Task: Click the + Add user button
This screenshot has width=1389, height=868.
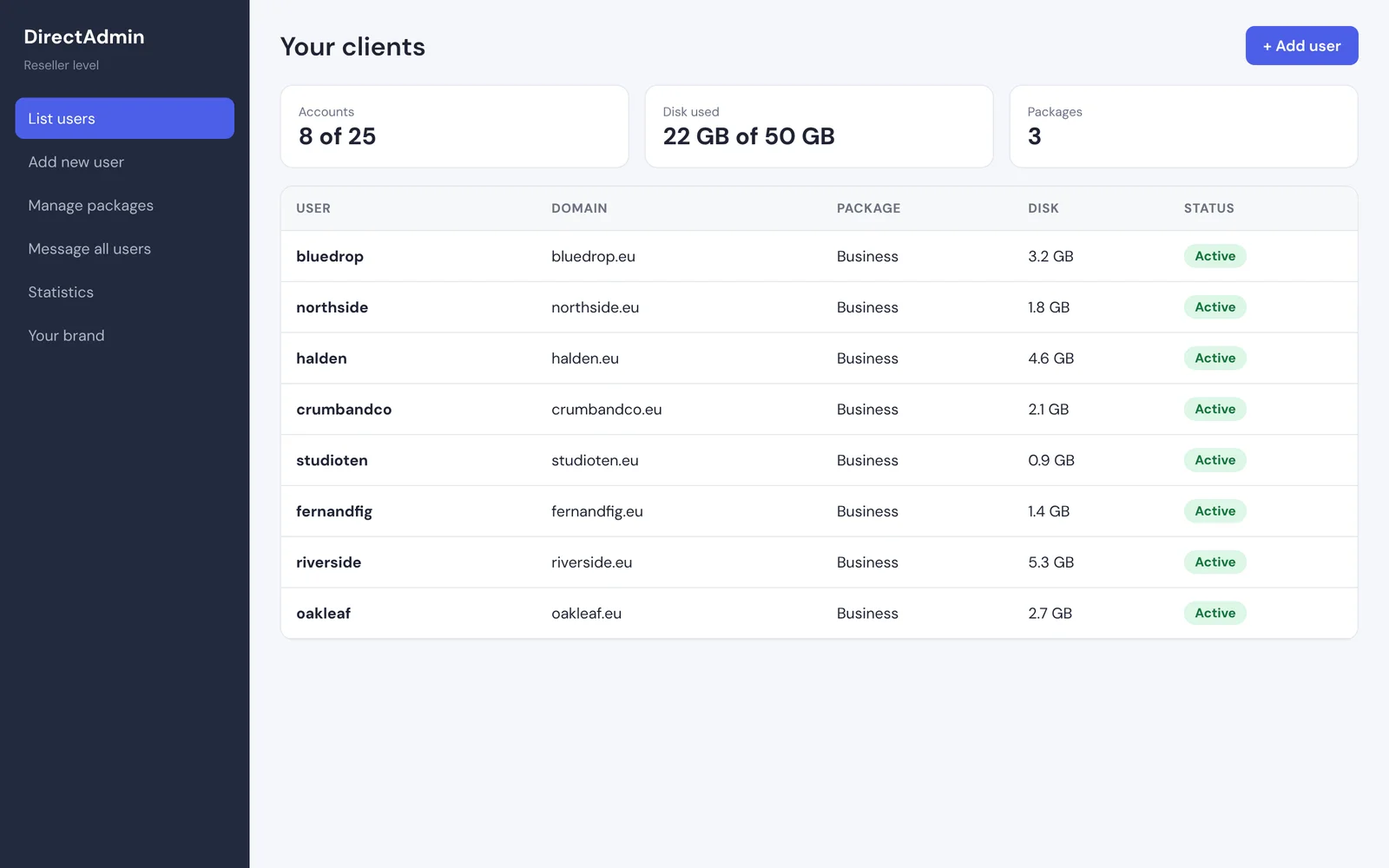Action: point(1301,46)
